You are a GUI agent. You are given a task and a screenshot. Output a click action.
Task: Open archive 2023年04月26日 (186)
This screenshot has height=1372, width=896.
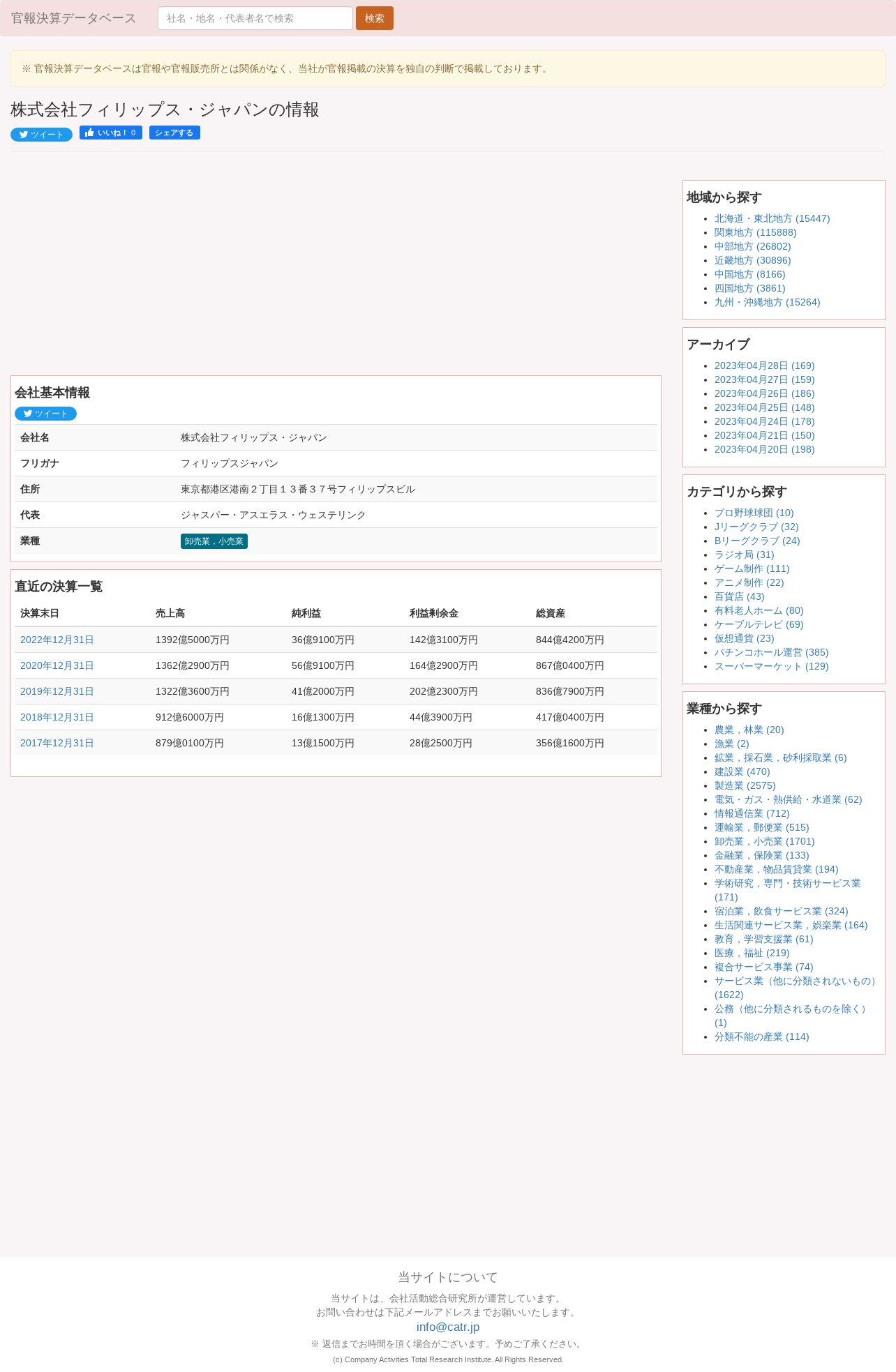click(764, 393)
